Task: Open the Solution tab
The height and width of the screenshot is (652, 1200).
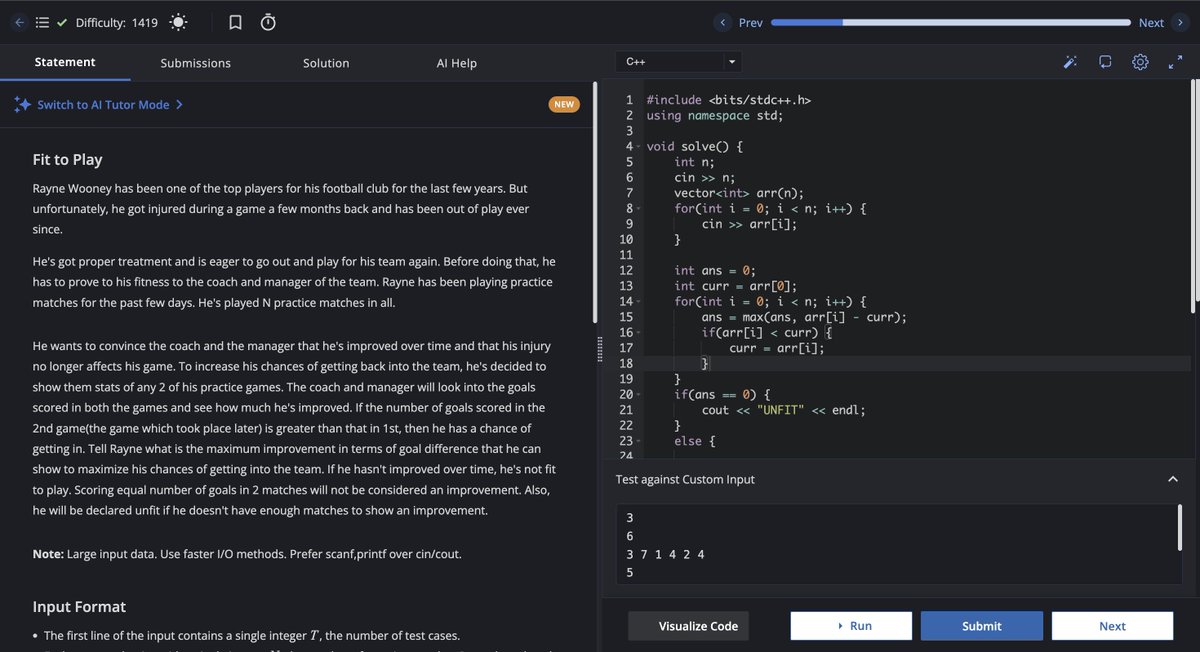Action: pyautogui.click(x=326, y=63)
